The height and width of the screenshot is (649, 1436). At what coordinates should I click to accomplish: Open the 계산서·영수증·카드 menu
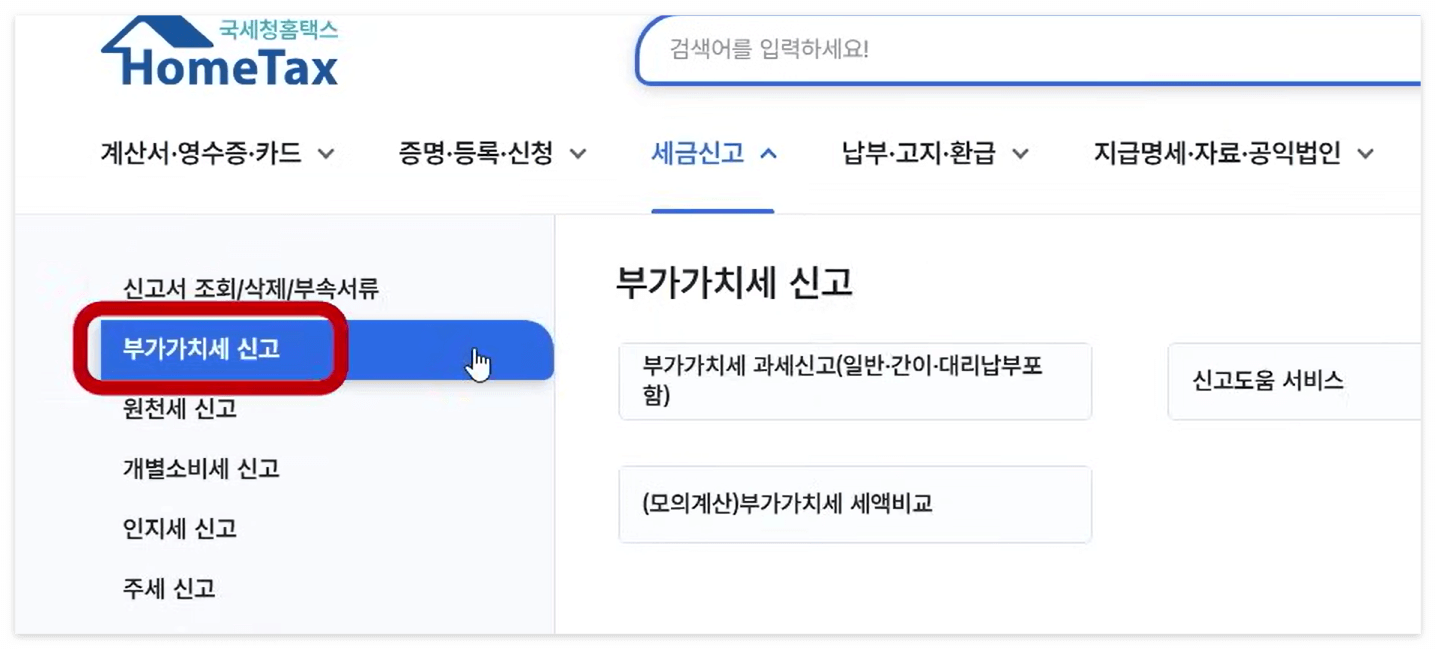(x=205, y=154)
